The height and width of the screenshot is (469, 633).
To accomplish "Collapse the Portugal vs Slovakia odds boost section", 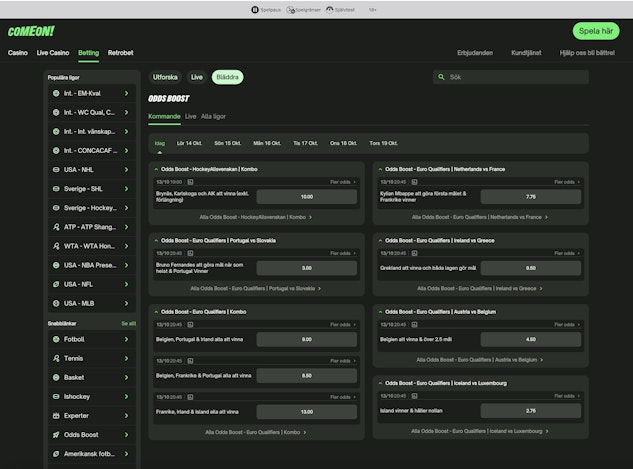I will (156, 240).
